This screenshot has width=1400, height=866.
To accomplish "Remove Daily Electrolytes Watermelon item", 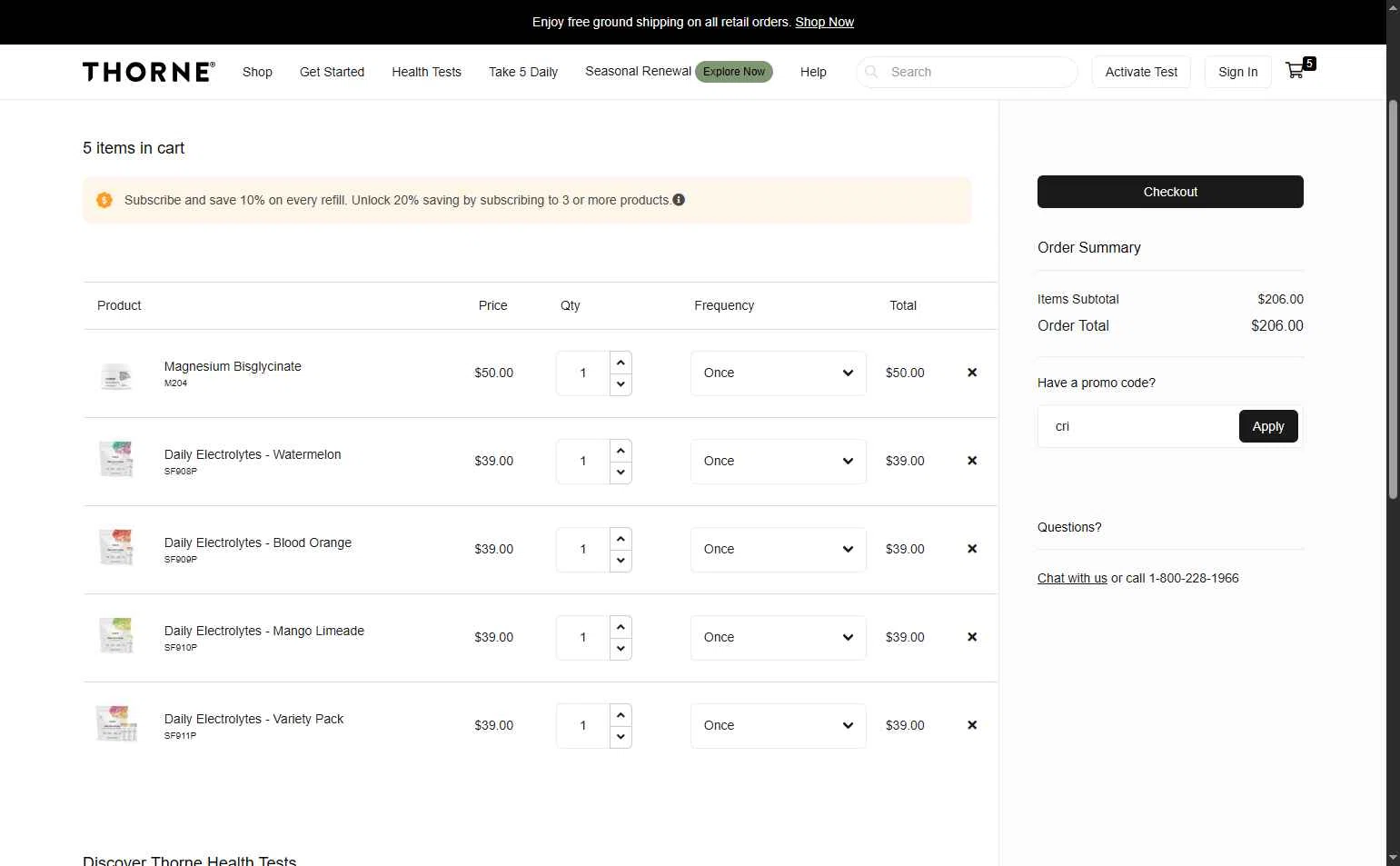I will click(972, 461).
